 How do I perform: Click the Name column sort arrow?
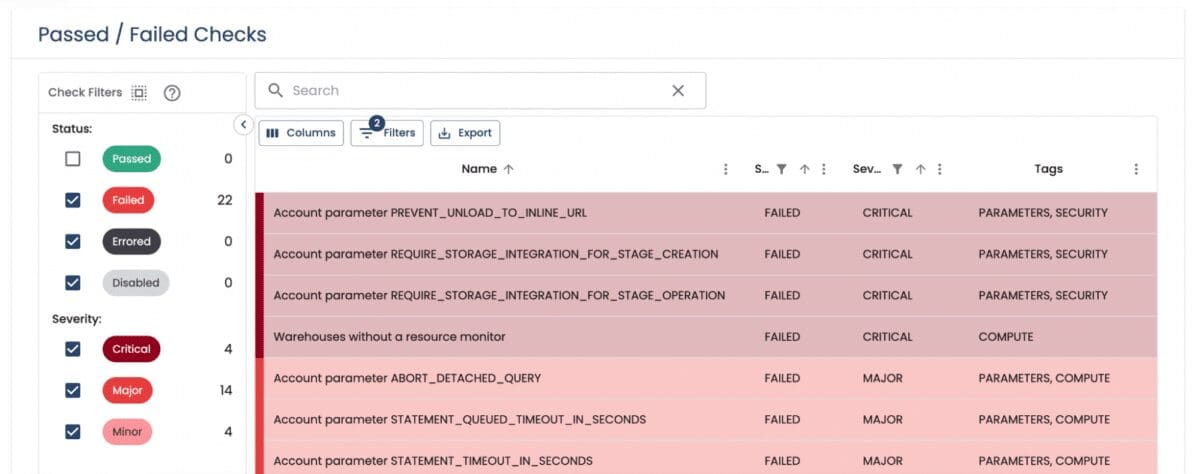[509, 169]
